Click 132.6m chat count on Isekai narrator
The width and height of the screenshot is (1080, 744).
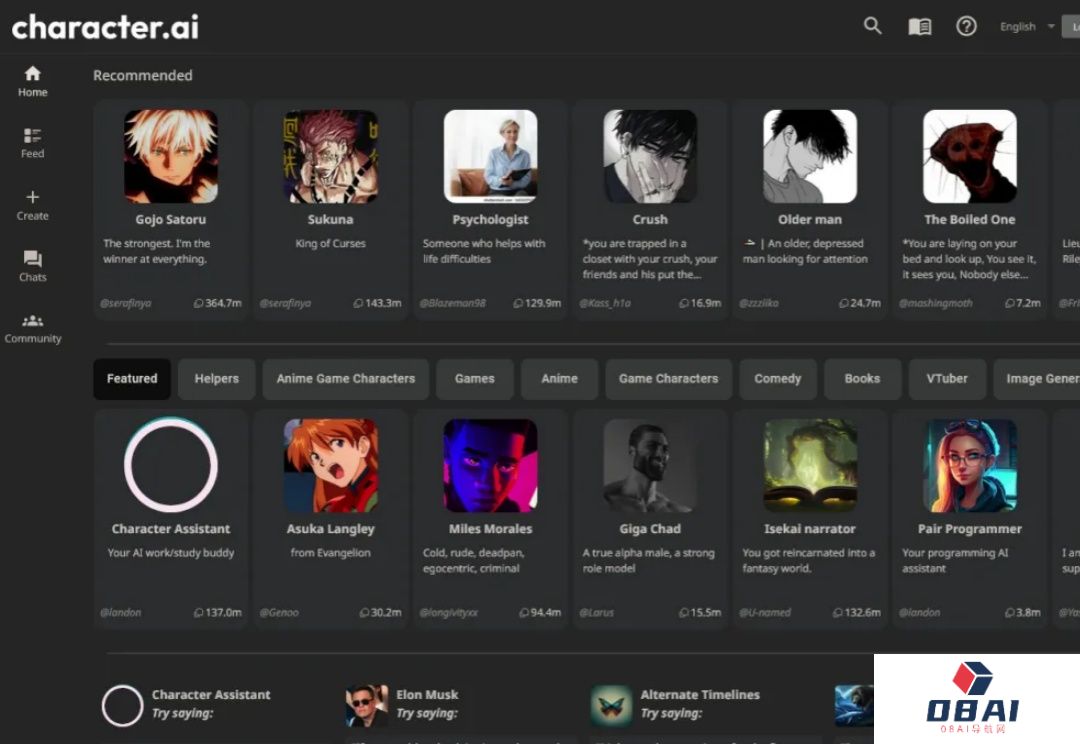point(857,612)
